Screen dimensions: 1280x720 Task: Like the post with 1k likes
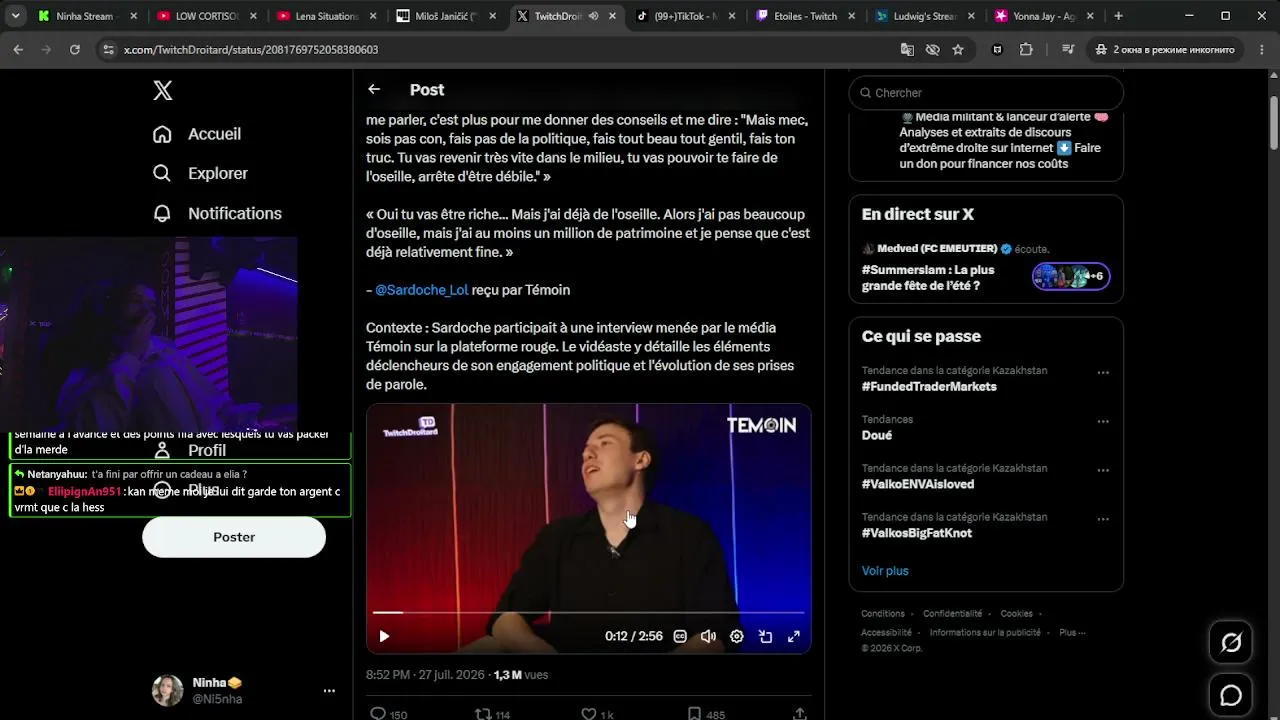click(598, 714)
